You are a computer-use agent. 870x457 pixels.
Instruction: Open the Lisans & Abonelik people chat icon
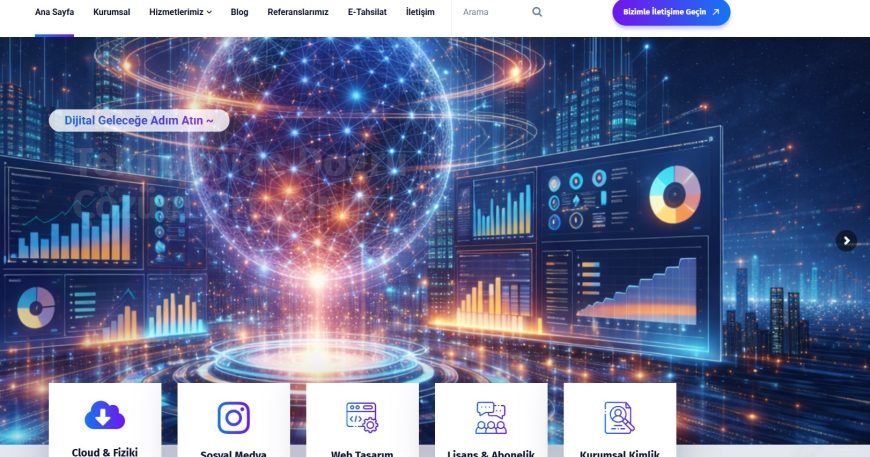[x=490, y=418]
